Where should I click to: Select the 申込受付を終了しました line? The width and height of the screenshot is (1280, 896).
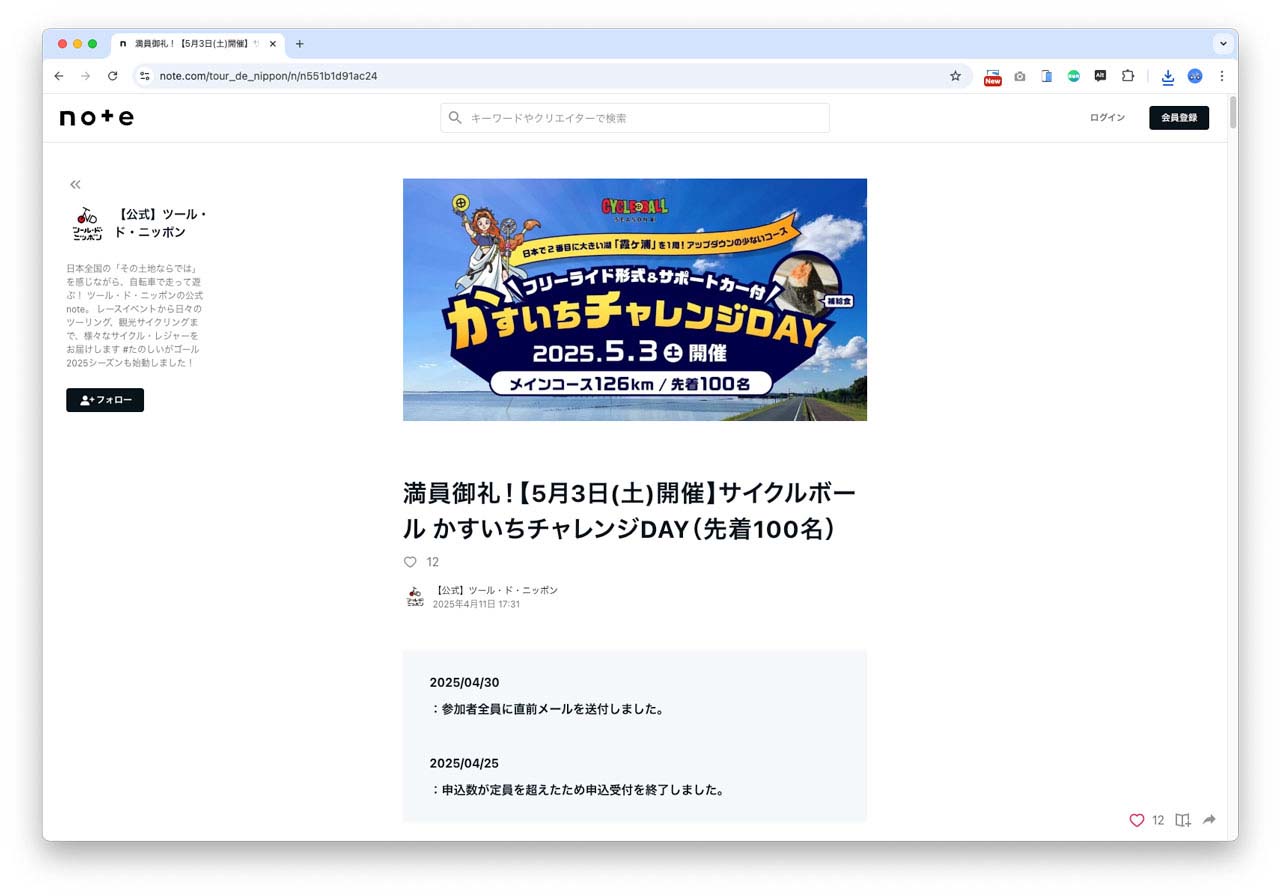(x=577, y=790)
